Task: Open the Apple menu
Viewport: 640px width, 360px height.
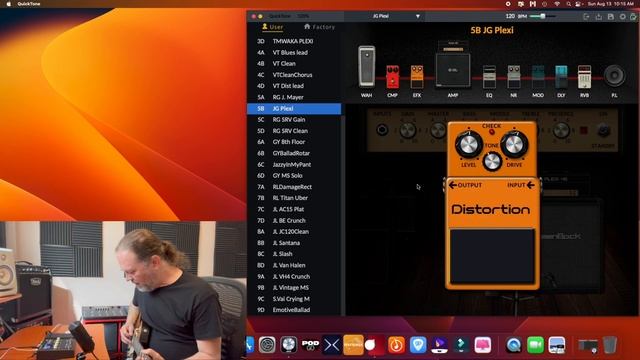Action: tap(9, 4)
